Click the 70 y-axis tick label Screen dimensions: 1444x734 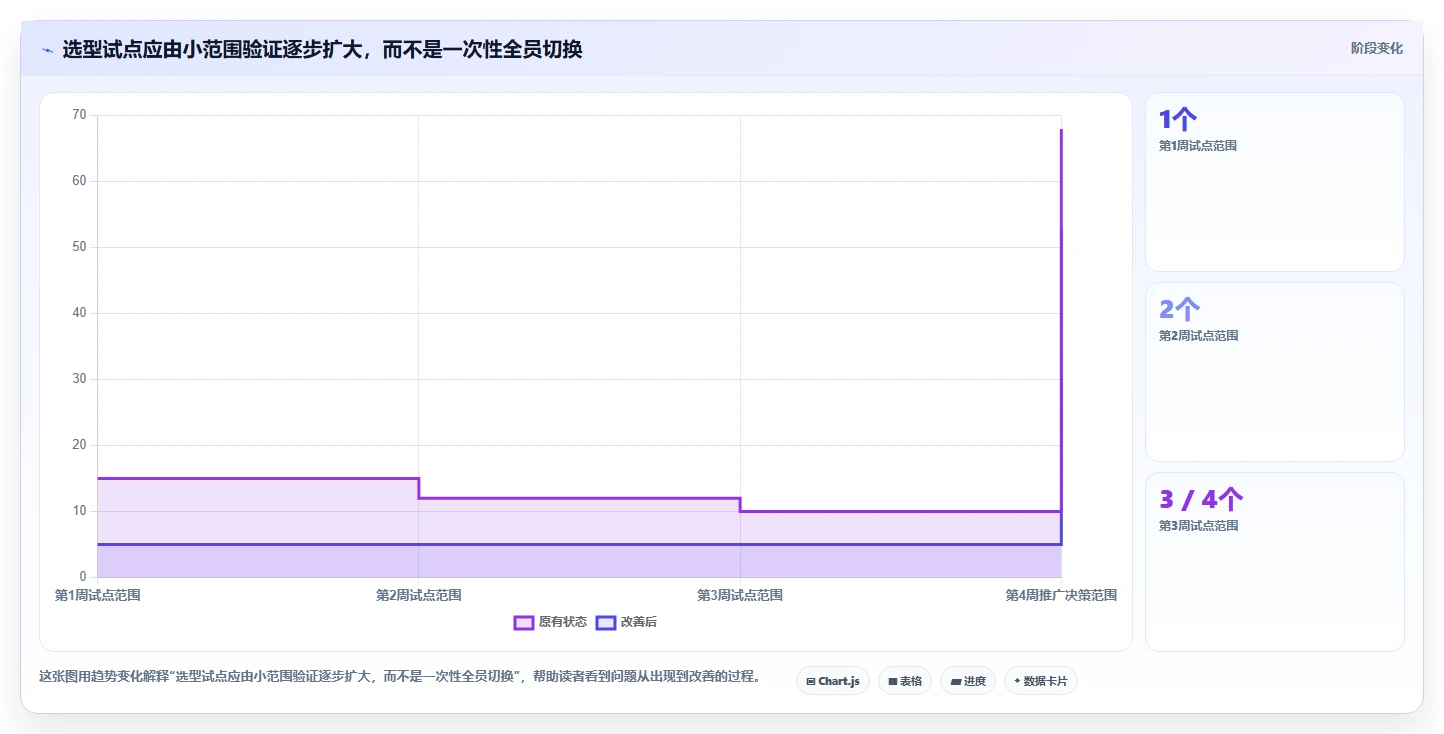80,115
